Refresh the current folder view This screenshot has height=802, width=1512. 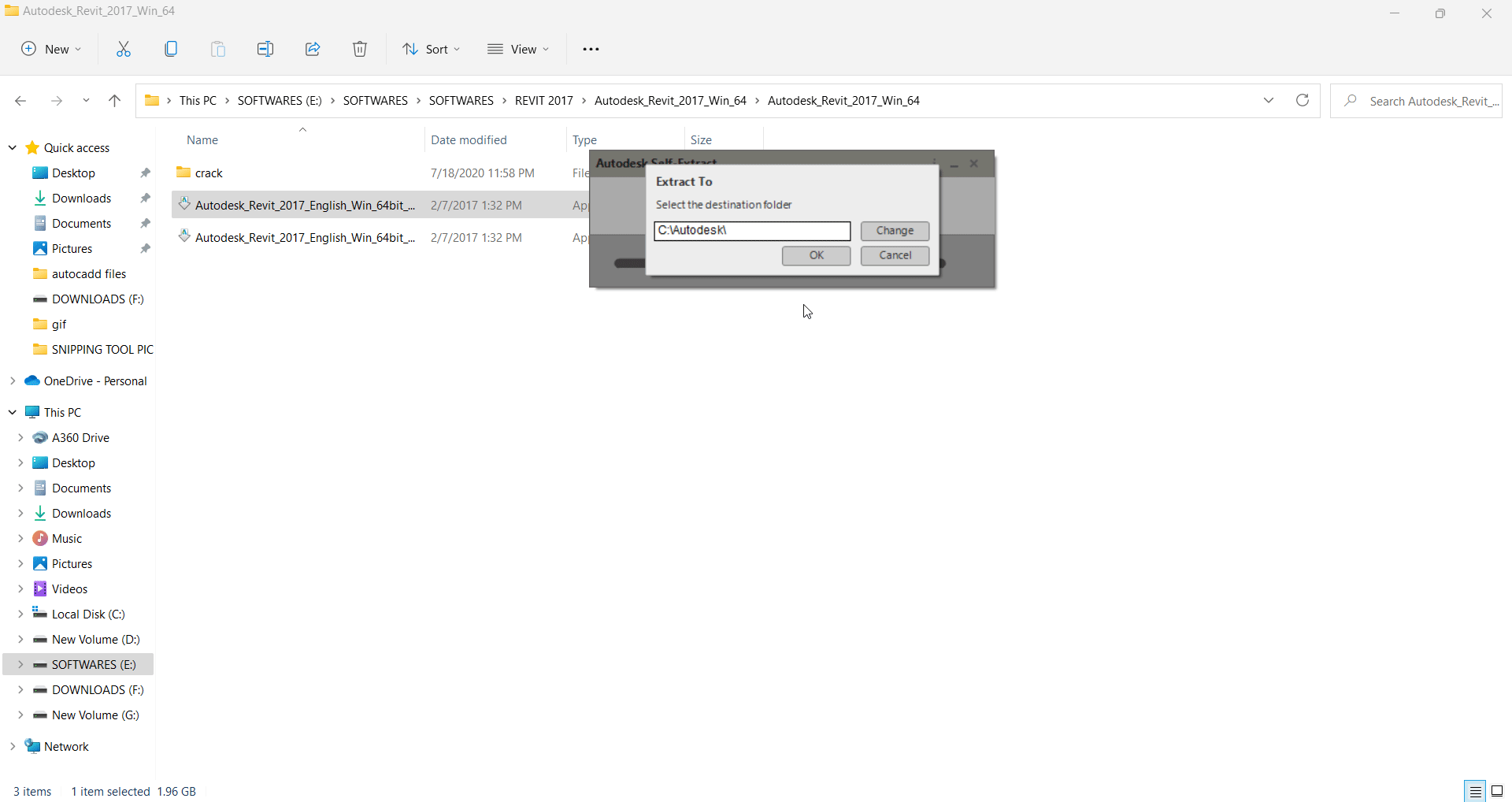(1303, 100)
